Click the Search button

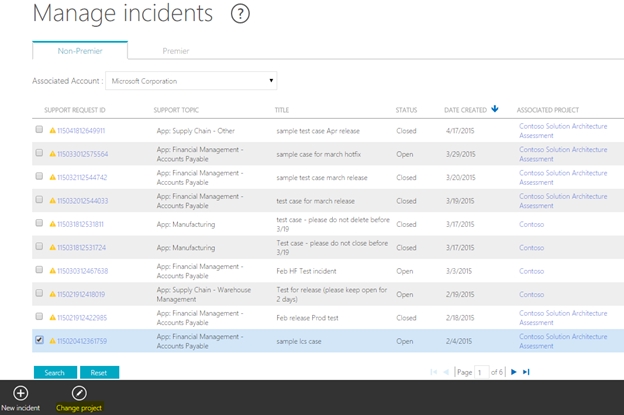click(54, 372)
